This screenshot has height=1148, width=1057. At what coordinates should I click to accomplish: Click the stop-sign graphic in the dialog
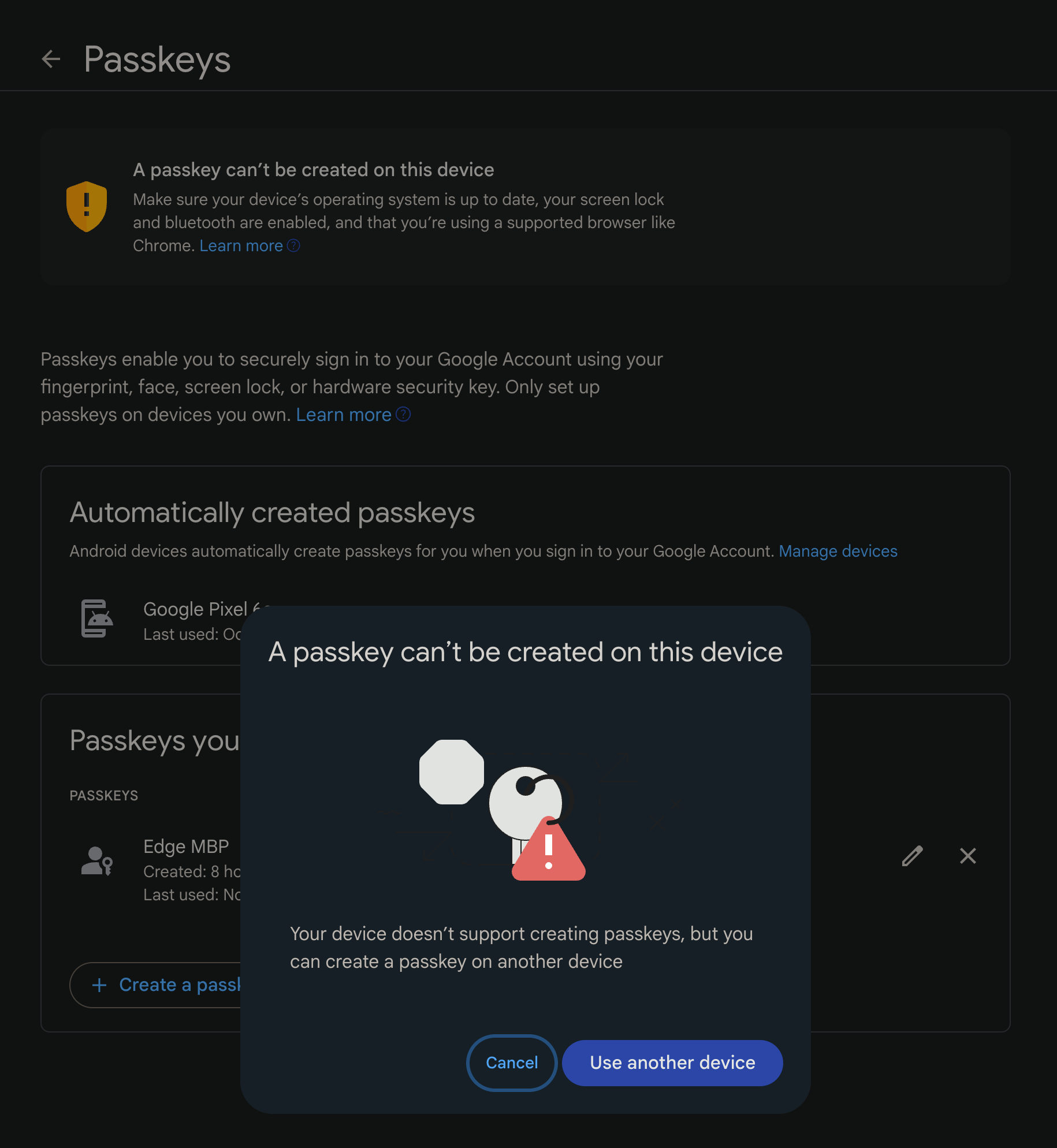pyautogui.click(x=452, y=772)
